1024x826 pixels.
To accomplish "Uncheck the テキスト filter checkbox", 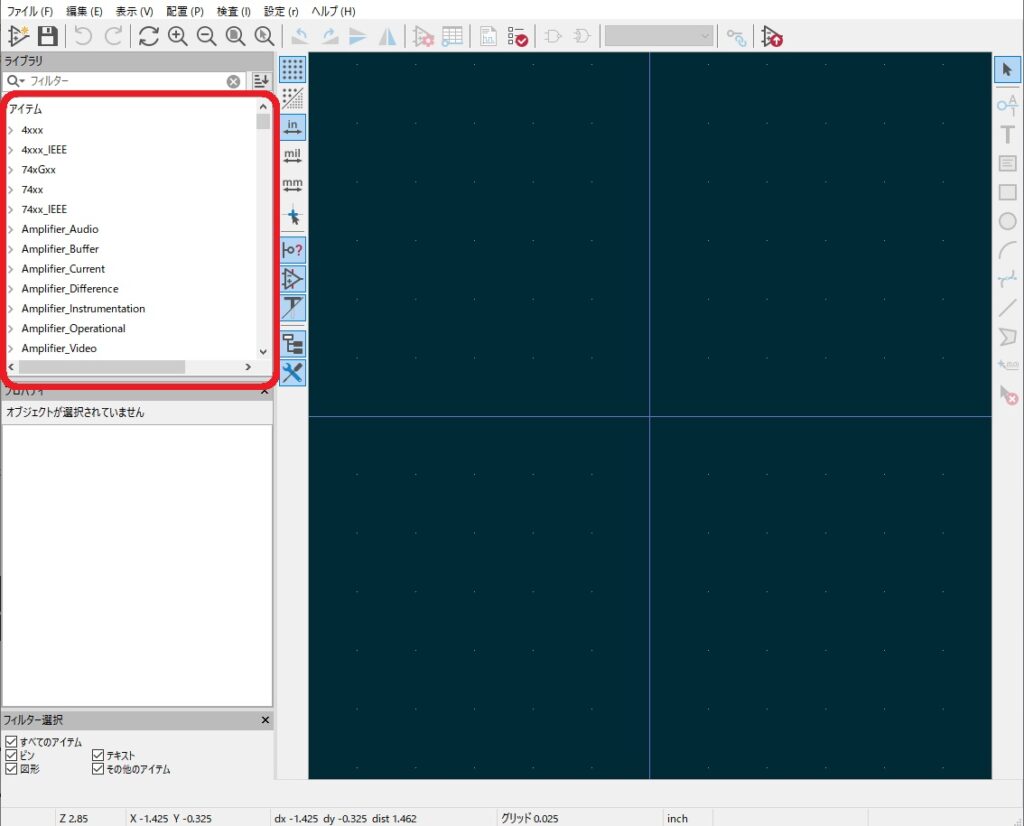I will (98, 756).
